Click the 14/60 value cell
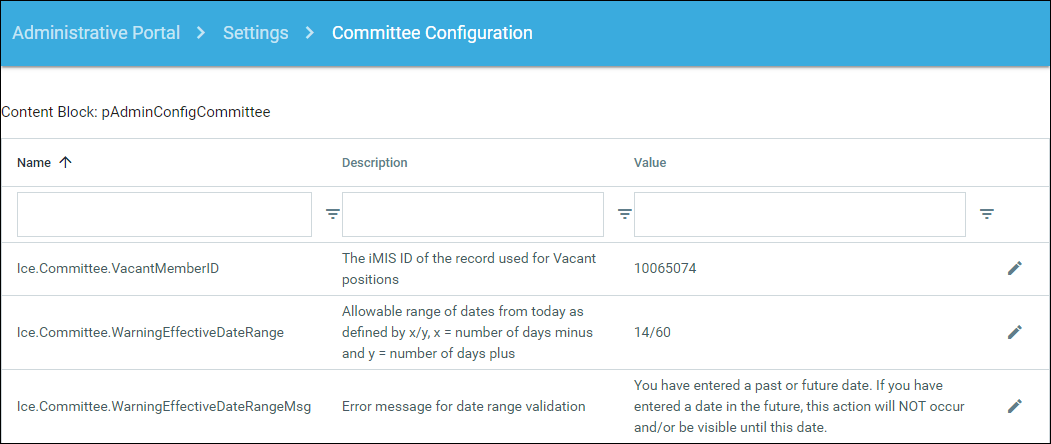The image size is (1051, 444). coord(652,332)
